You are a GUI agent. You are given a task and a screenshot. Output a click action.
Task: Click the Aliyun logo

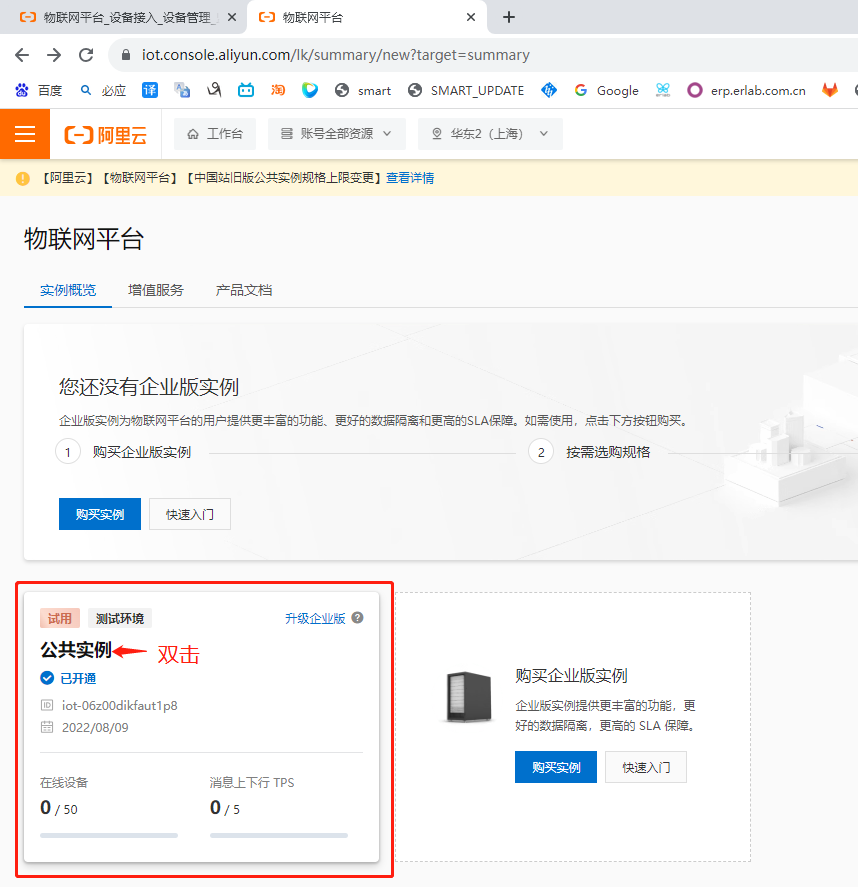click(x=106, y=135)
